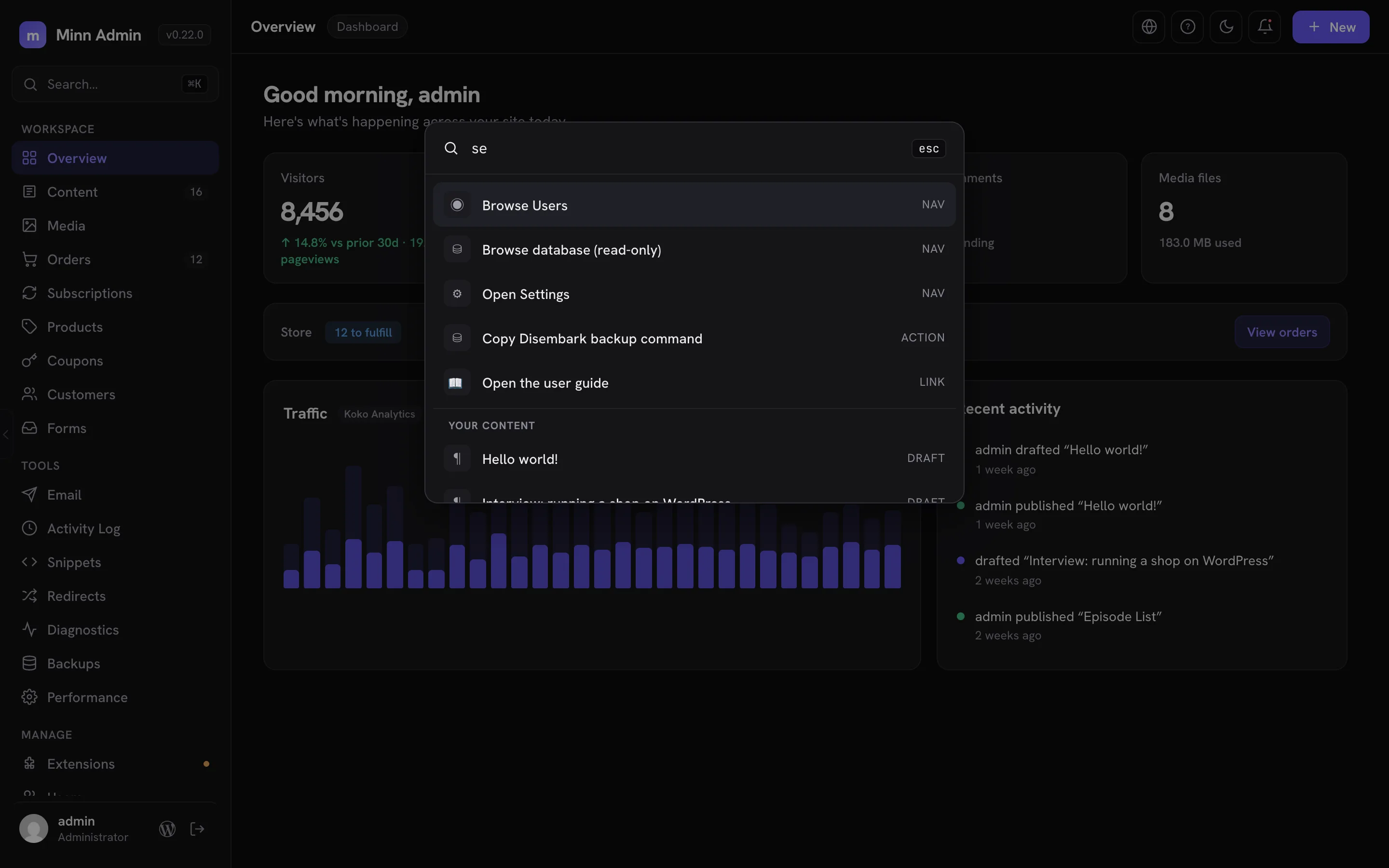1389x868 pixels.
Task: Click the Products tag icon
Action: pyautogui.click(x=29, y=326)
